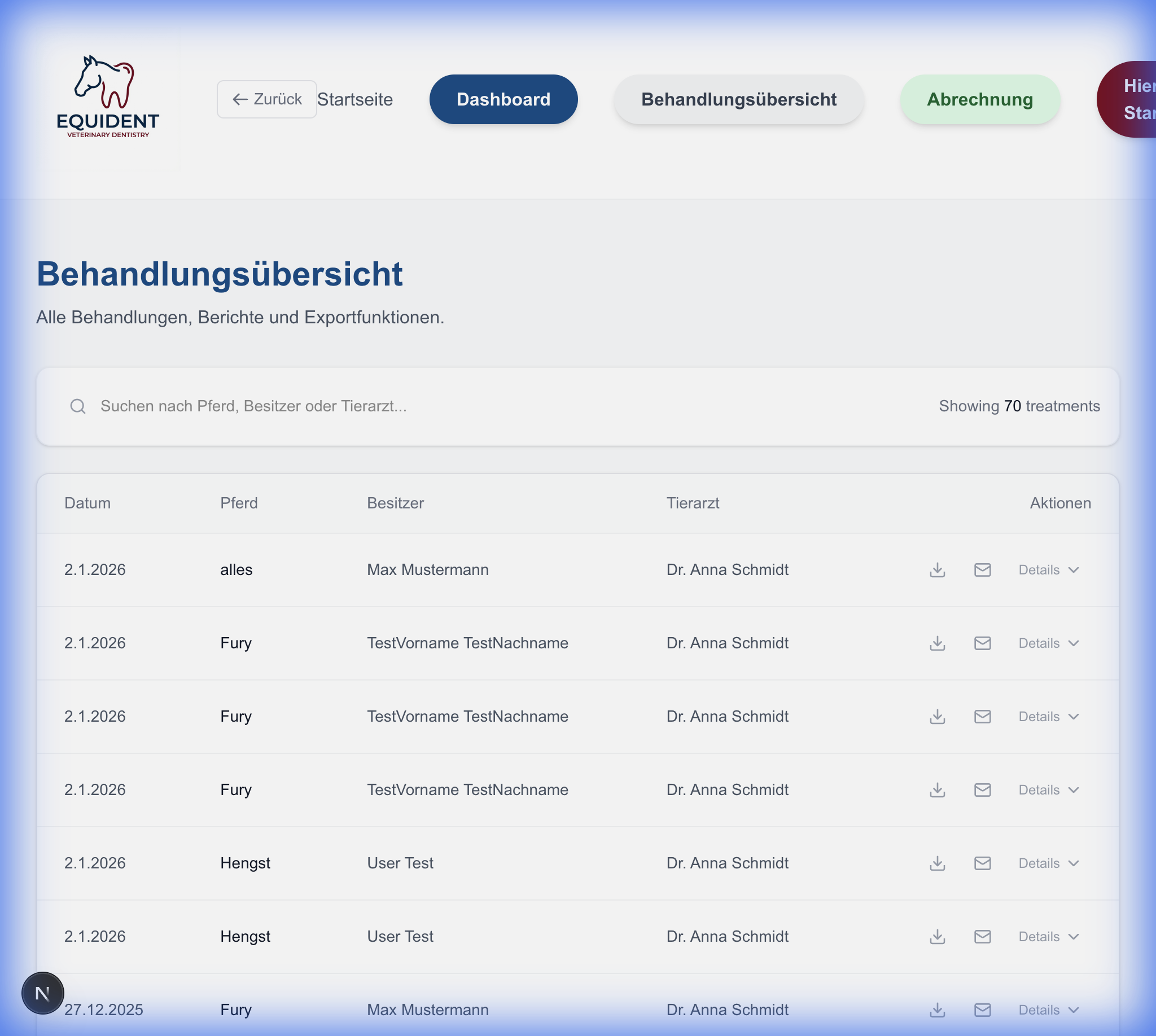Open the Abrechnung tab
1156x1036 pixels.
(x=979, y=99)
